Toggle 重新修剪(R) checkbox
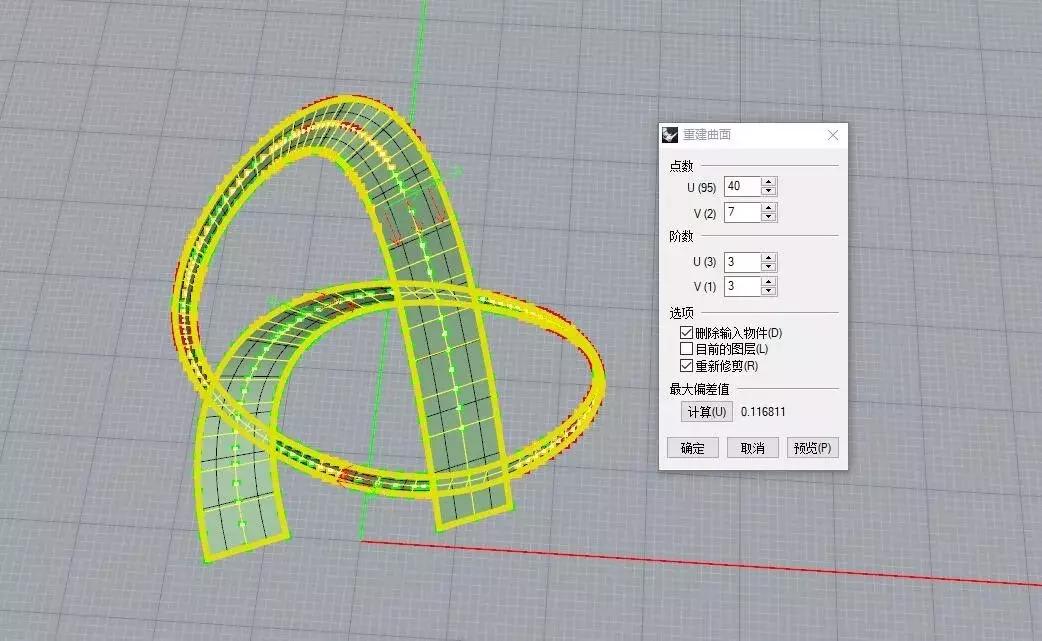1042x641 pixels. pyautogui.click(x=686, y=366)
